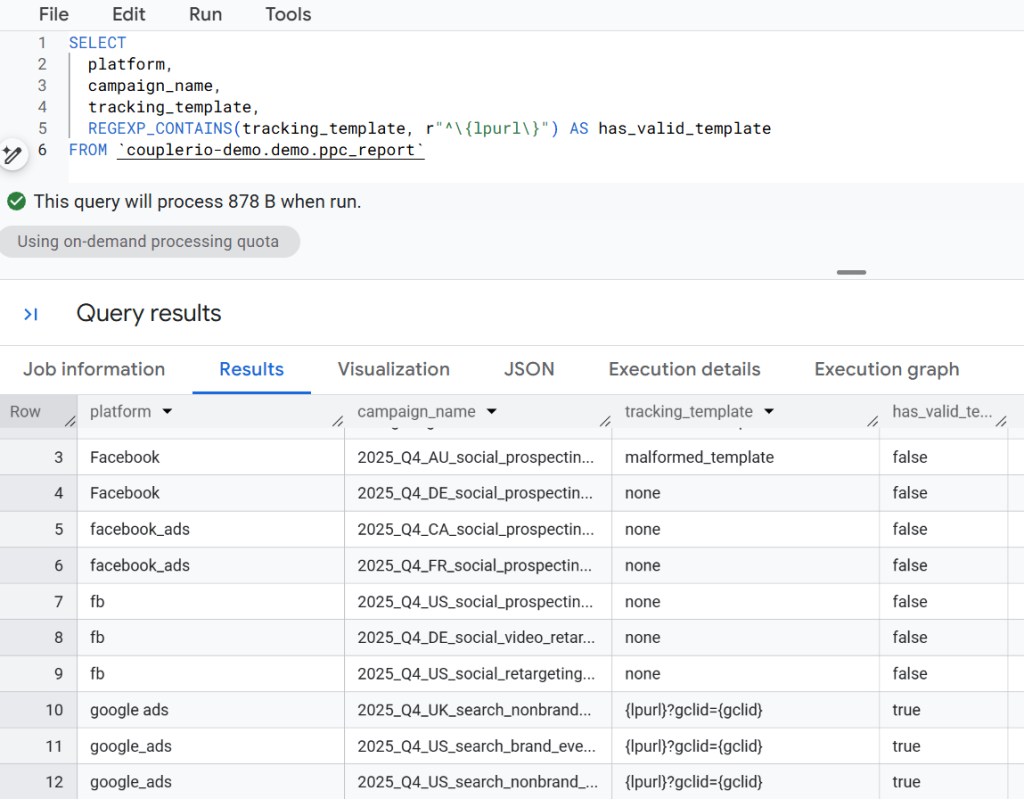Click the has_valid_template alias in editor
The width and height of the screenshot is (1024, 799).
pos(684,129)
